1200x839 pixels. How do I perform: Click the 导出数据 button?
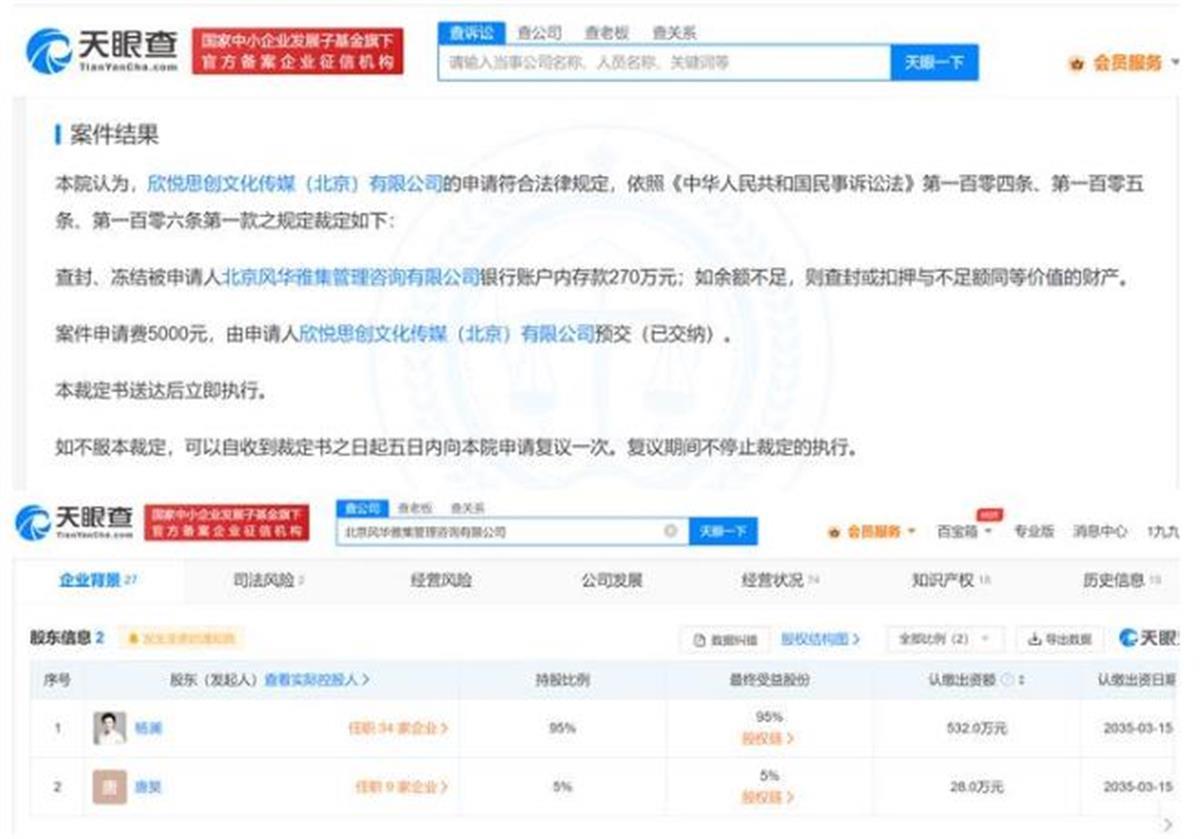tap(1060, 638)
